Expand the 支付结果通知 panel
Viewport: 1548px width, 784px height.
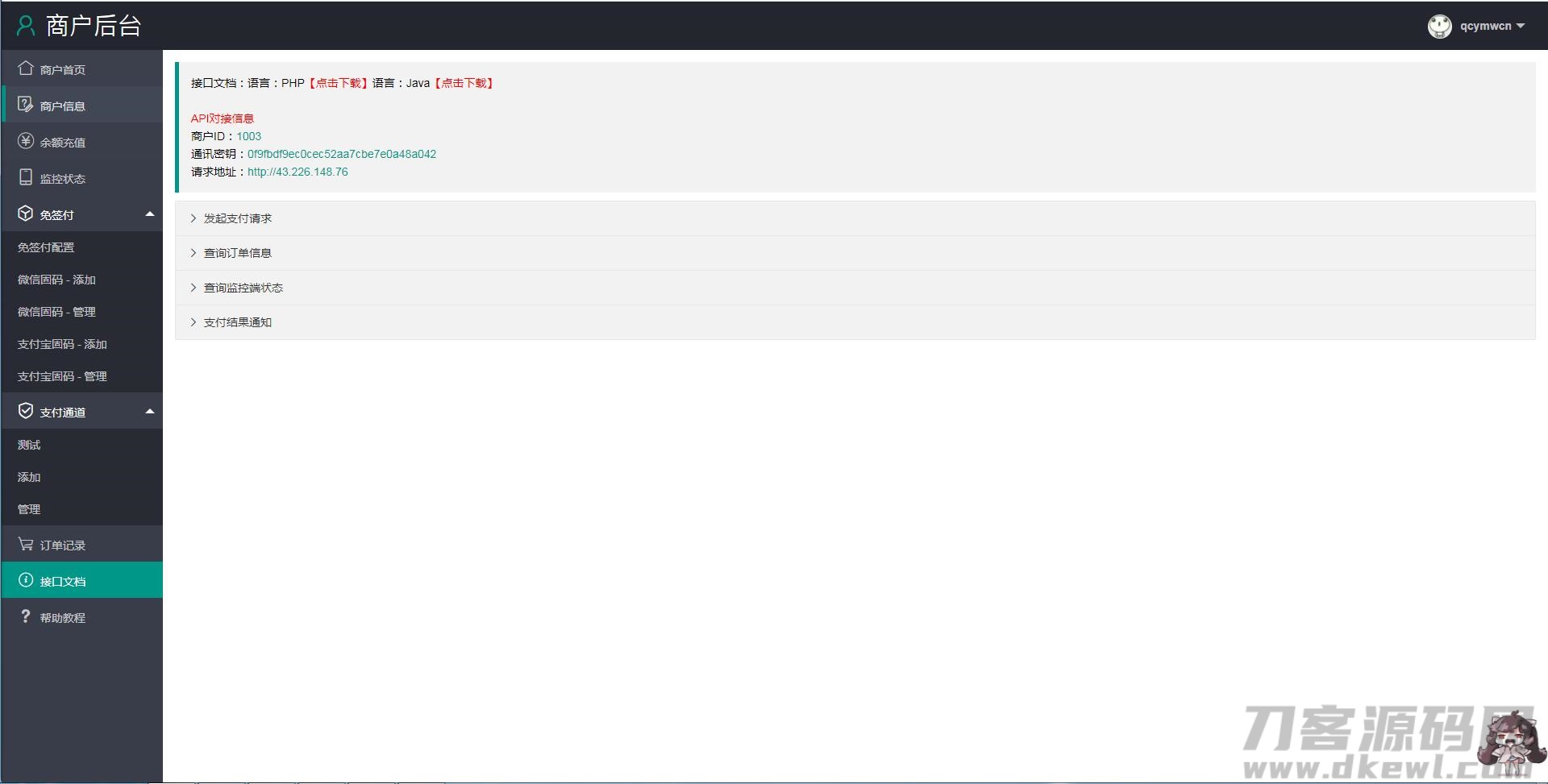tap(237, 322)
